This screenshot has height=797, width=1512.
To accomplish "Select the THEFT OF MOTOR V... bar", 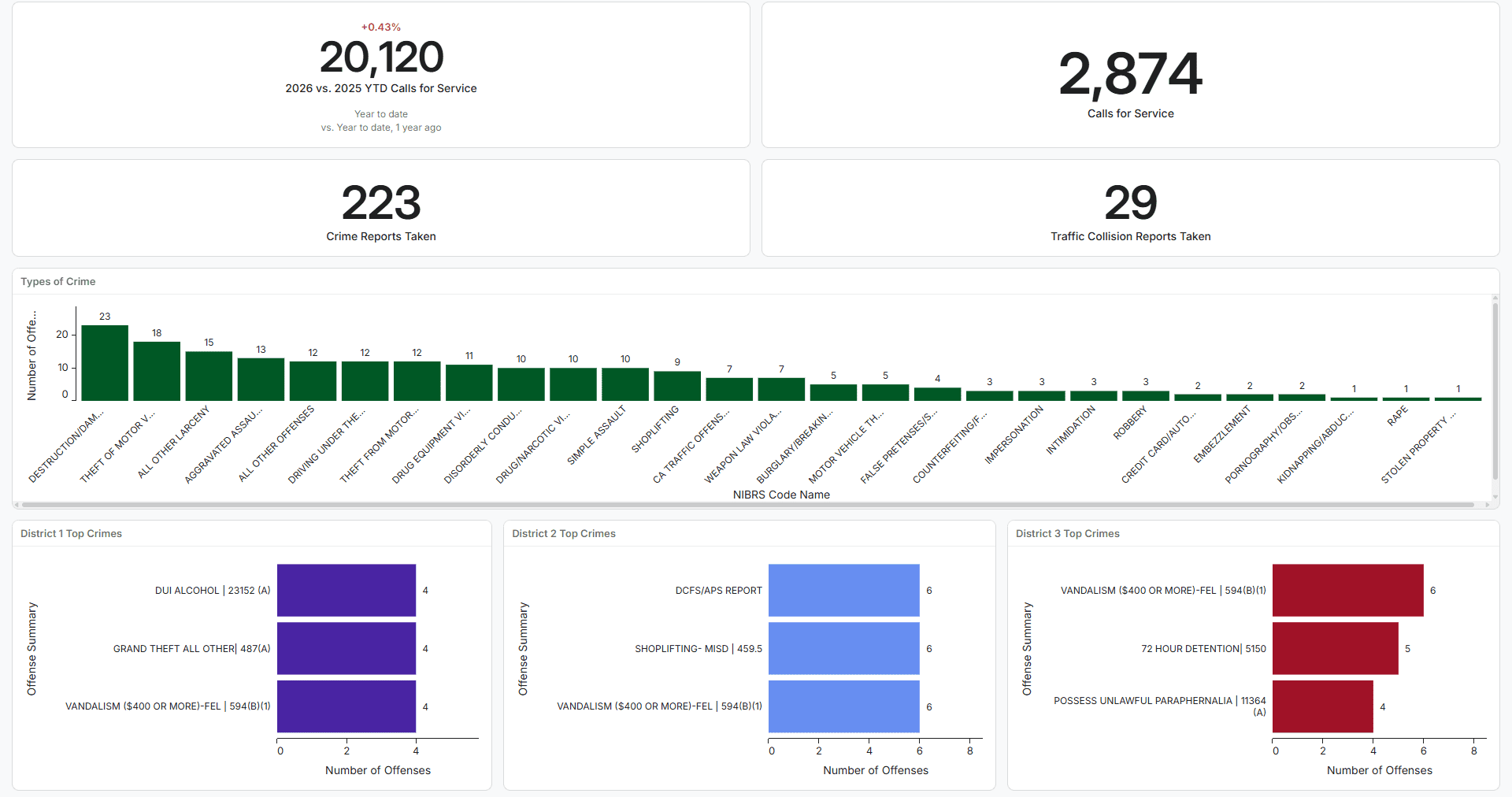I will 157,371.
